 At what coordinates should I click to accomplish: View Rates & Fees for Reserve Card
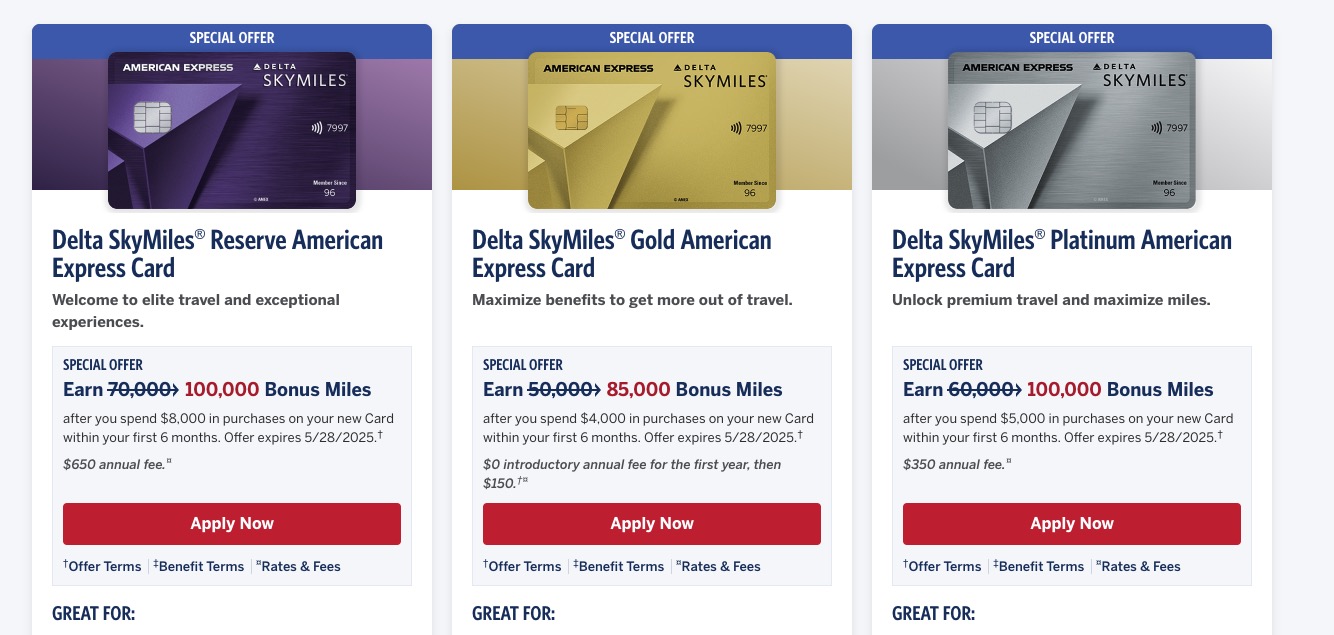[300, 566]
